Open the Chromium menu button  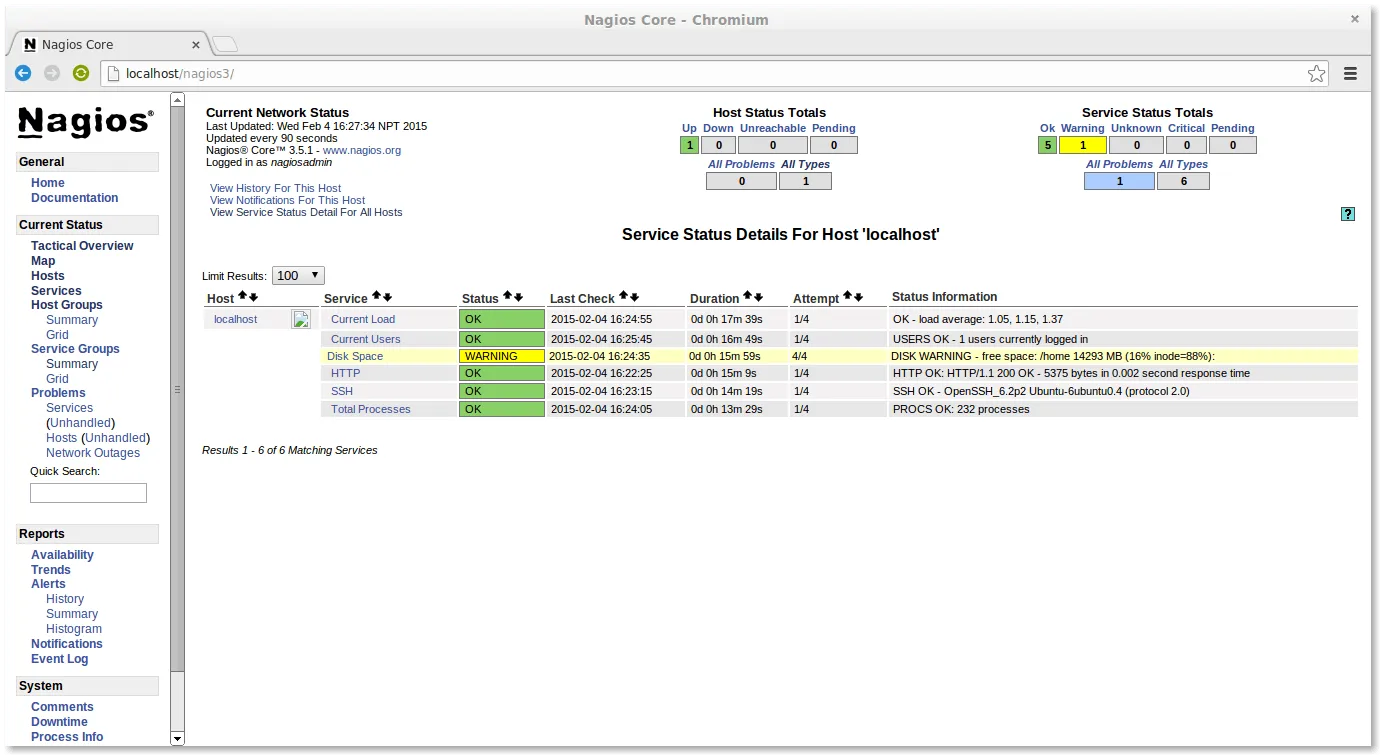click(x=1350, y=73)
